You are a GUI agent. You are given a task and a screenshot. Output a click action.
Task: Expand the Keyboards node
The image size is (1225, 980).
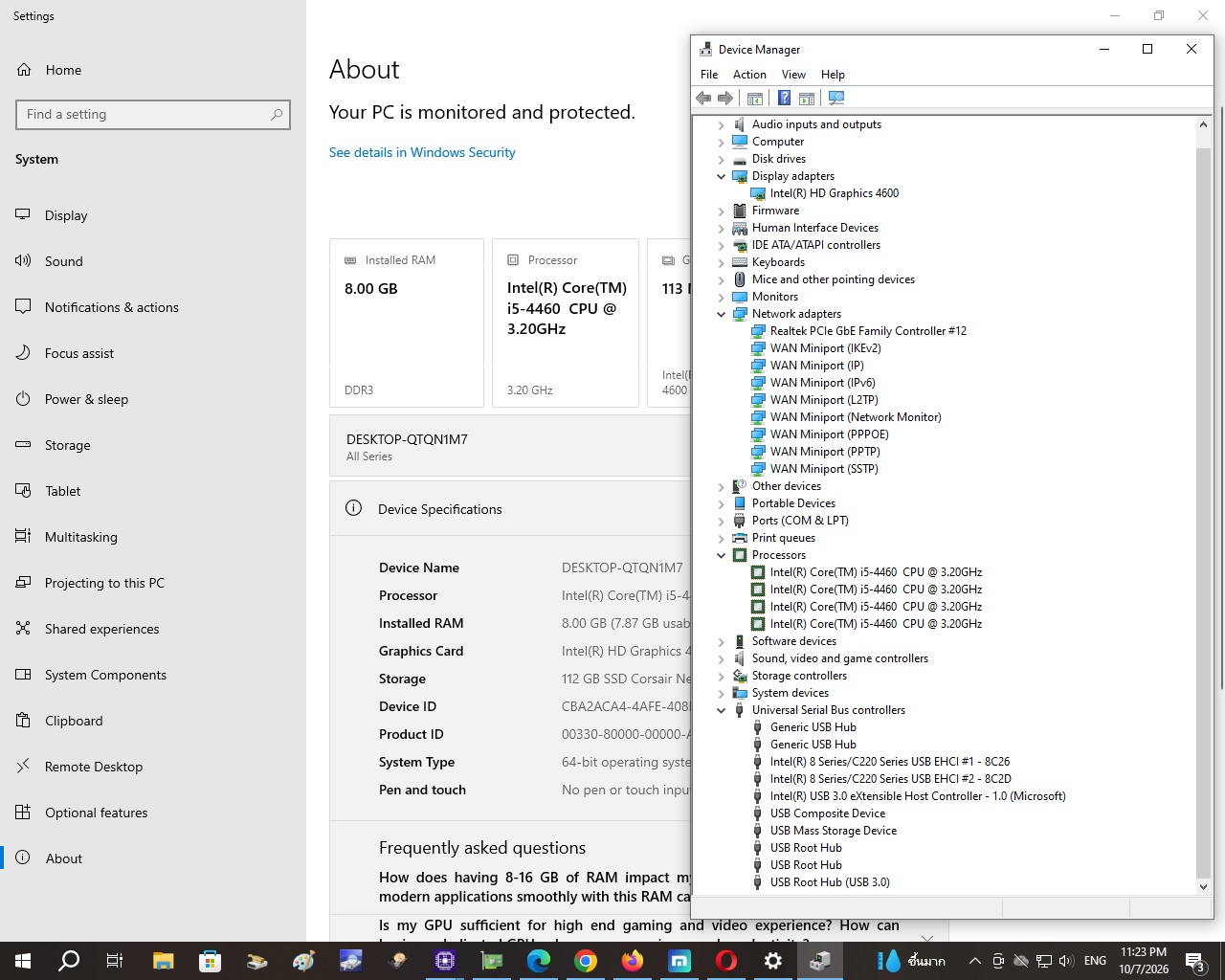(x=722, y=262)
